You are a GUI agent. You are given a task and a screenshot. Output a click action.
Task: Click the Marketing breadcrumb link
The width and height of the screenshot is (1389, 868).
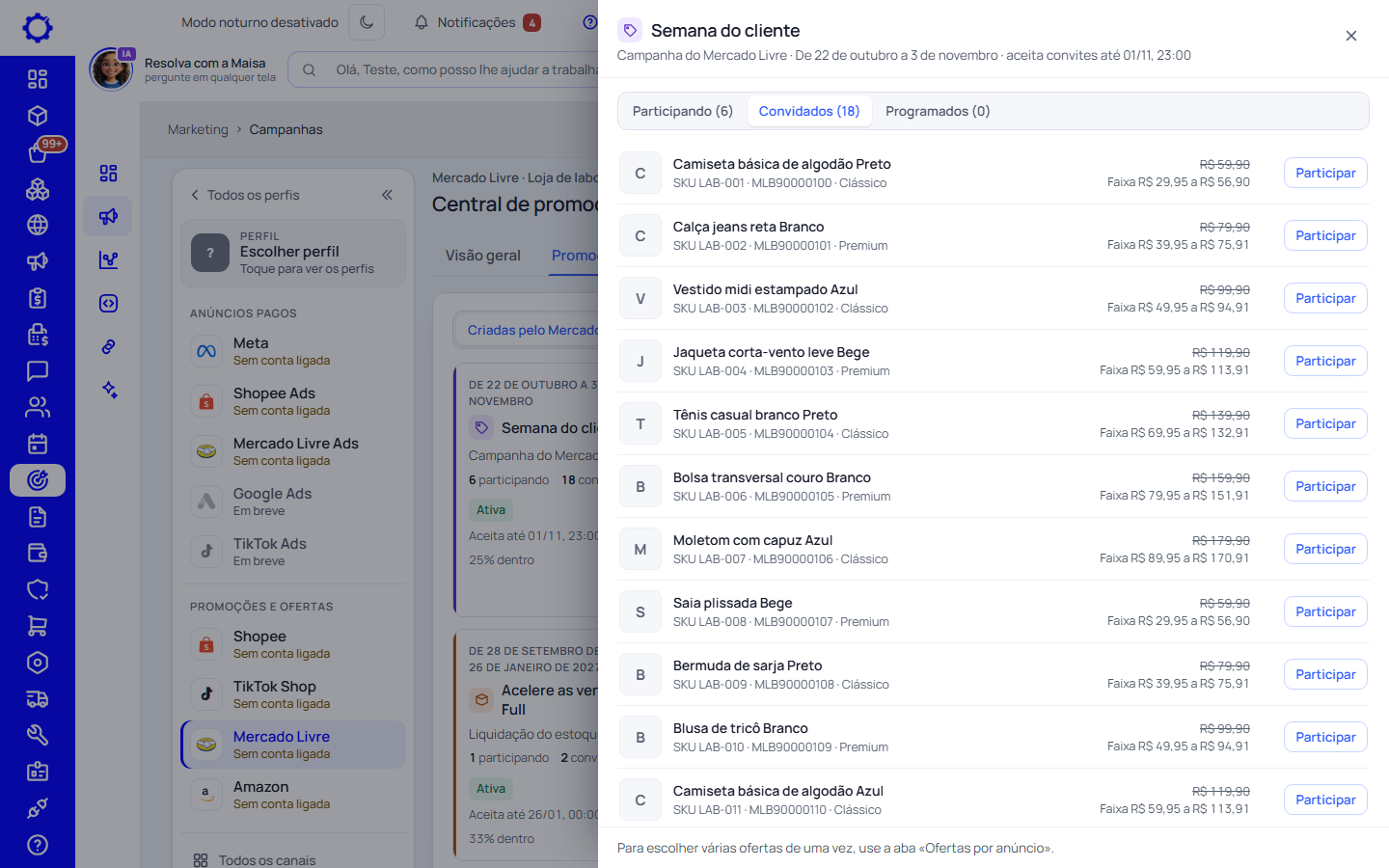[x=198, y=129]
